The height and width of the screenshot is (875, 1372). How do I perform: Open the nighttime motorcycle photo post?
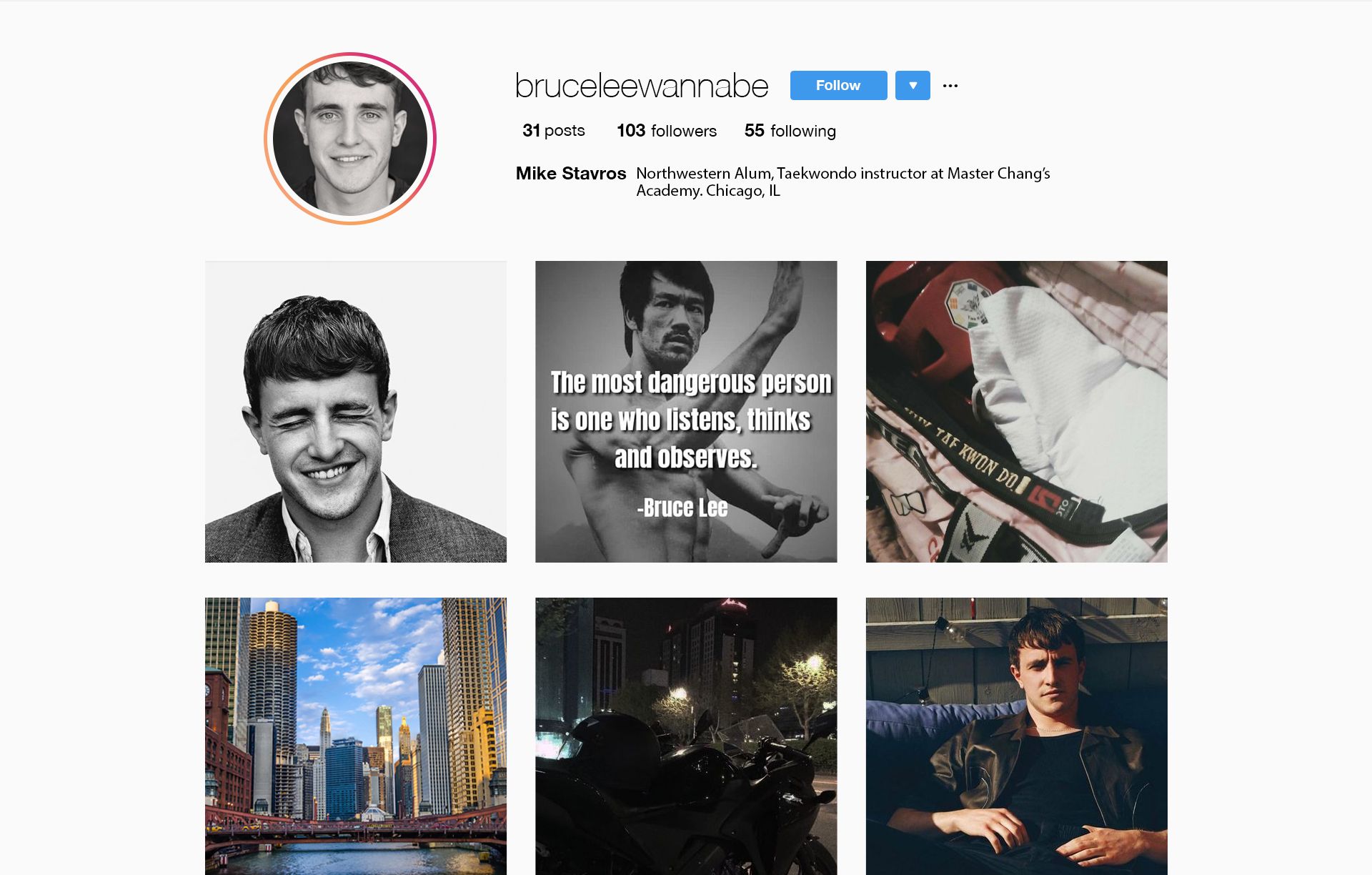pyautogui.click(x=686, y=736)
